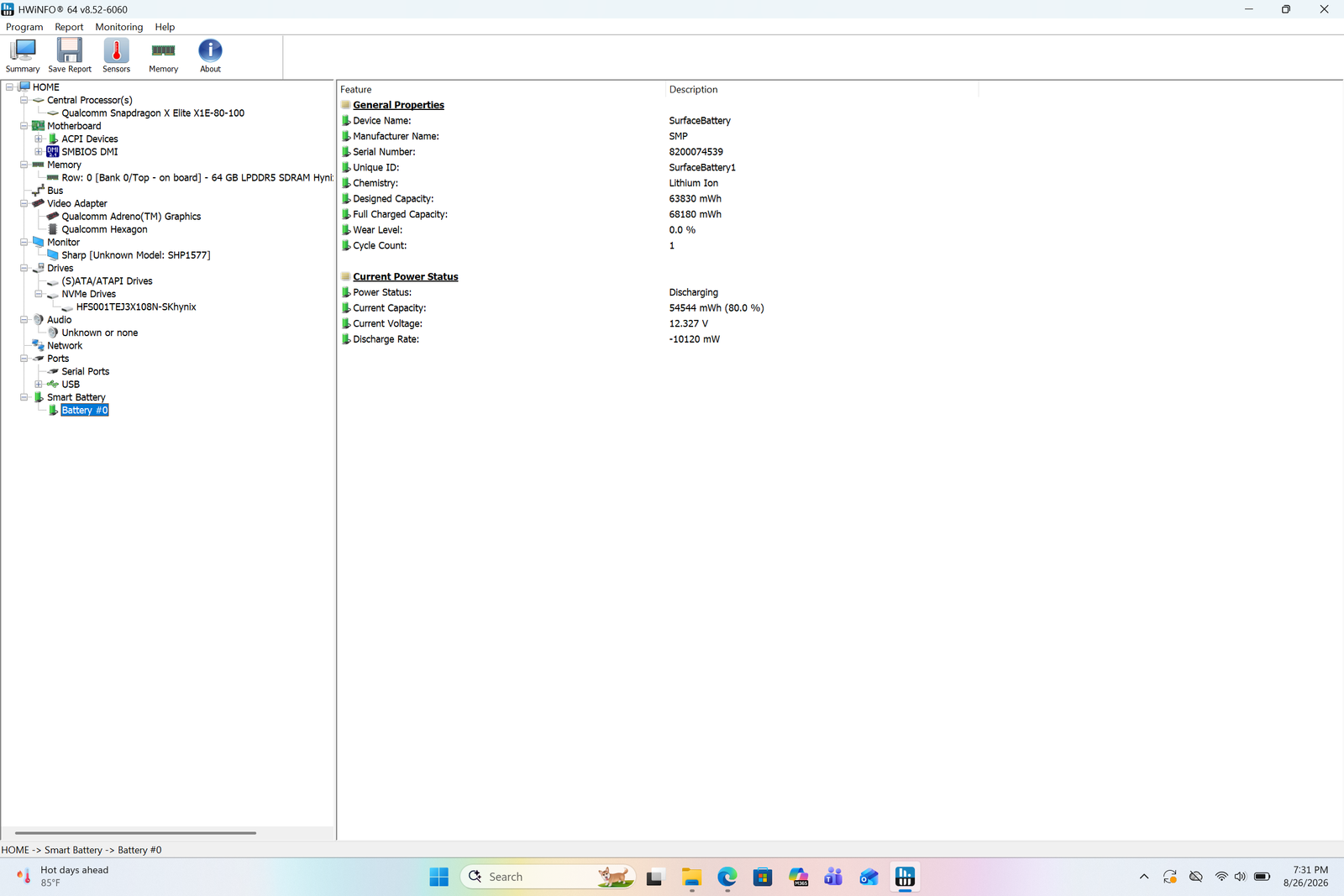Image resolution: width=1344 pixels, height=896 pixels.
Task: Select the Row: 0 LPDDR5 memory module
Action: pyautogui.click(x=197, y=178)
